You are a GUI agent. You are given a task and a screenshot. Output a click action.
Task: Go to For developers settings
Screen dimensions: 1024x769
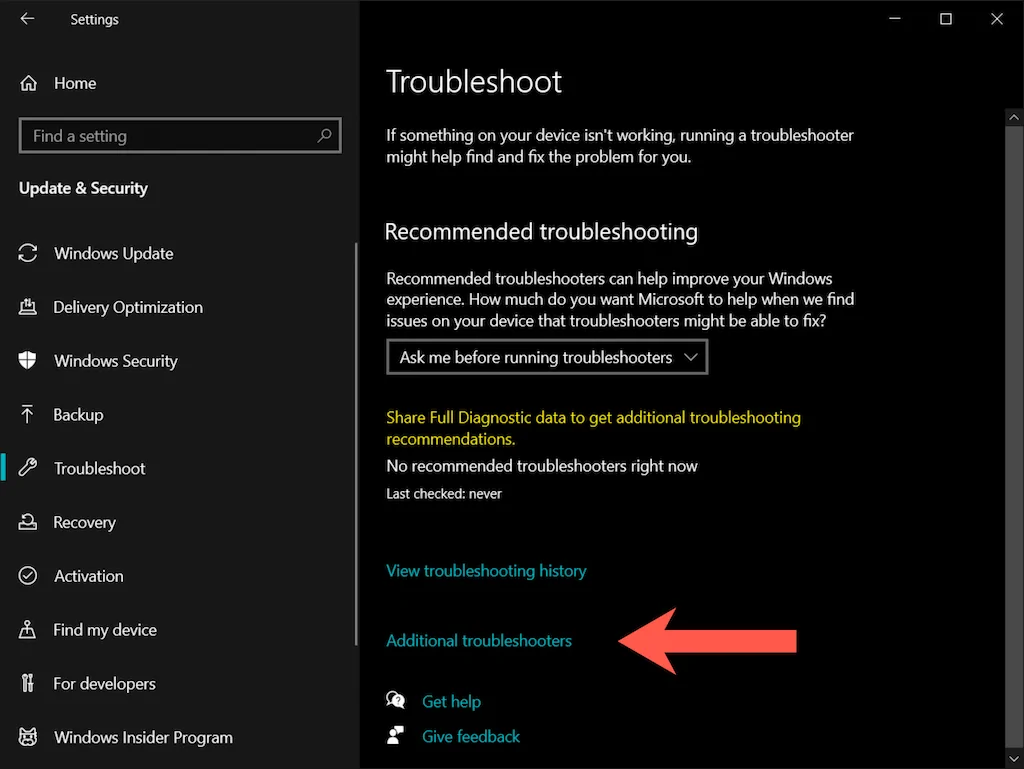(104, 684)
